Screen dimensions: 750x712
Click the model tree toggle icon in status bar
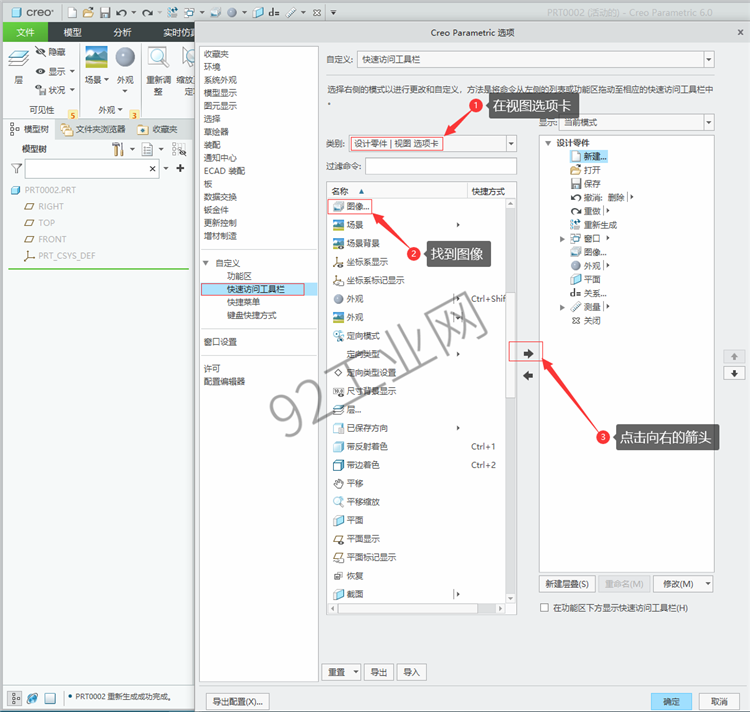(15, 698)
